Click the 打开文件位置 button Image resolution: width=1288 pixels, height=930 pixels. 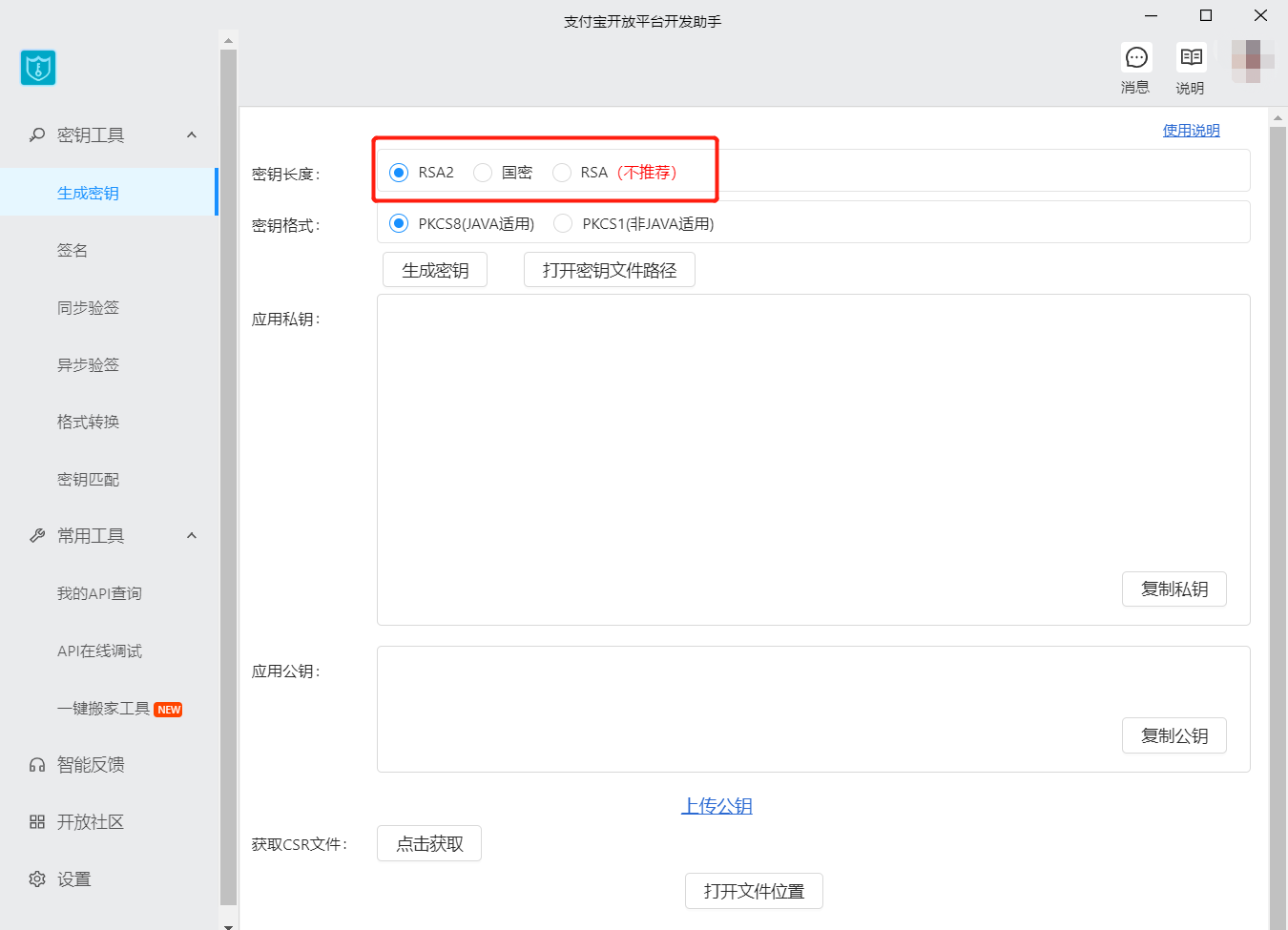754,891
